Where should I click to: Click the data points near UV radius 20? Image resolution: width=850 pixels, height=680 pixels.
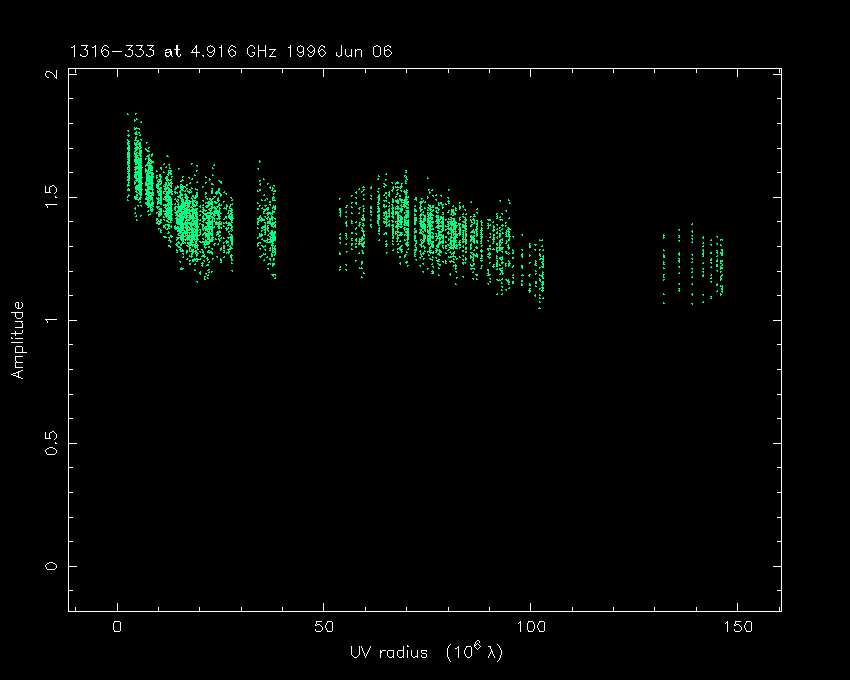pyautogui.click(x=200, y=225)
